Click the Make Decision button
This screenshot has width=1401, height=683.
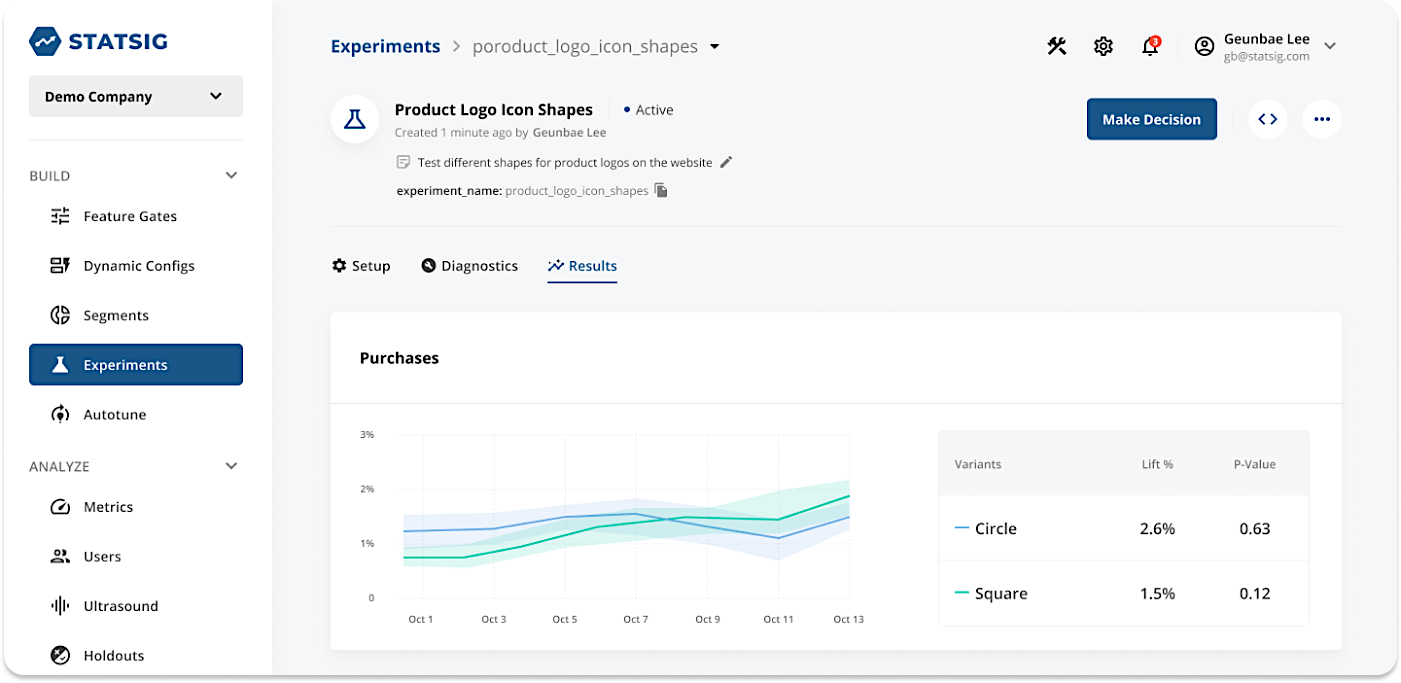tap(1151, 119)
